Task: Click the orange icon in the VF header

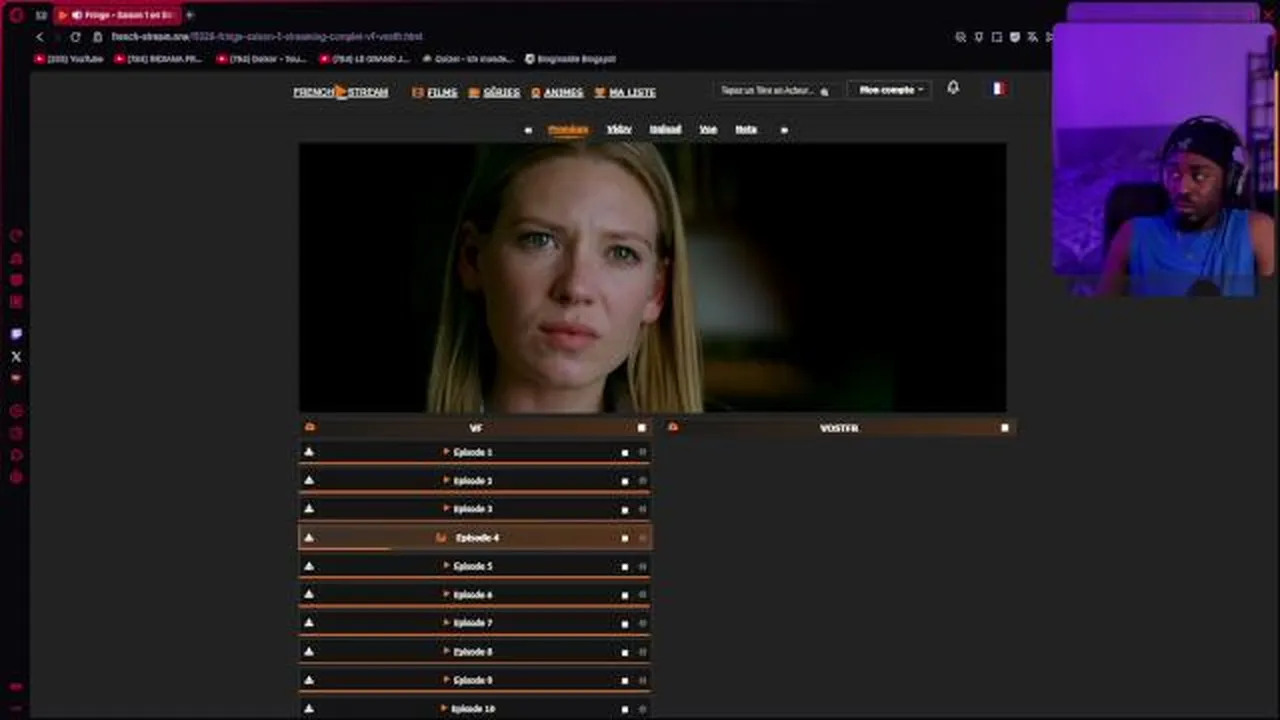Action: [310, 427]
